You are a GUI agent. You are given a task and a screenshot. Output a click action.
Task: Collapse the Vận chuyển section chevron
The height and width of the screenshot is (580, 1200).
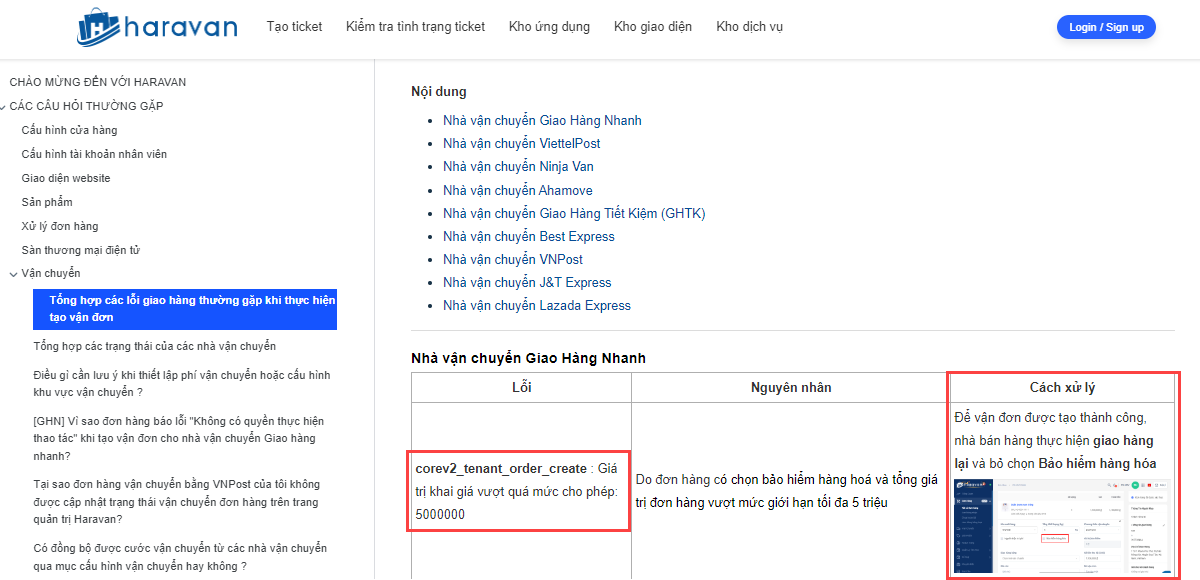tap(13, 273)
